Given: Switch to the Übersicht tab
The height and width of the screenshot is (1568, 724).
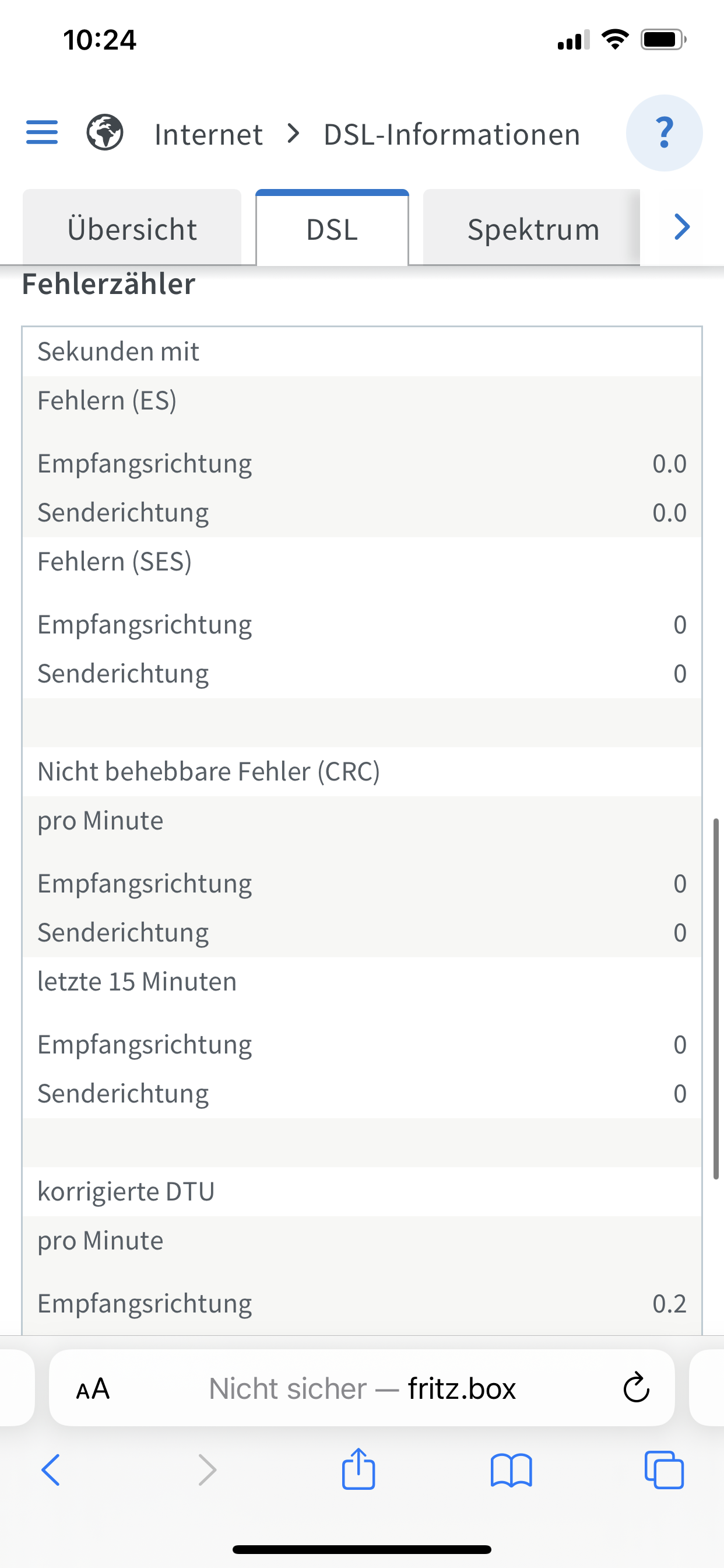Looking at the screenshot, I should pos(132,229).
